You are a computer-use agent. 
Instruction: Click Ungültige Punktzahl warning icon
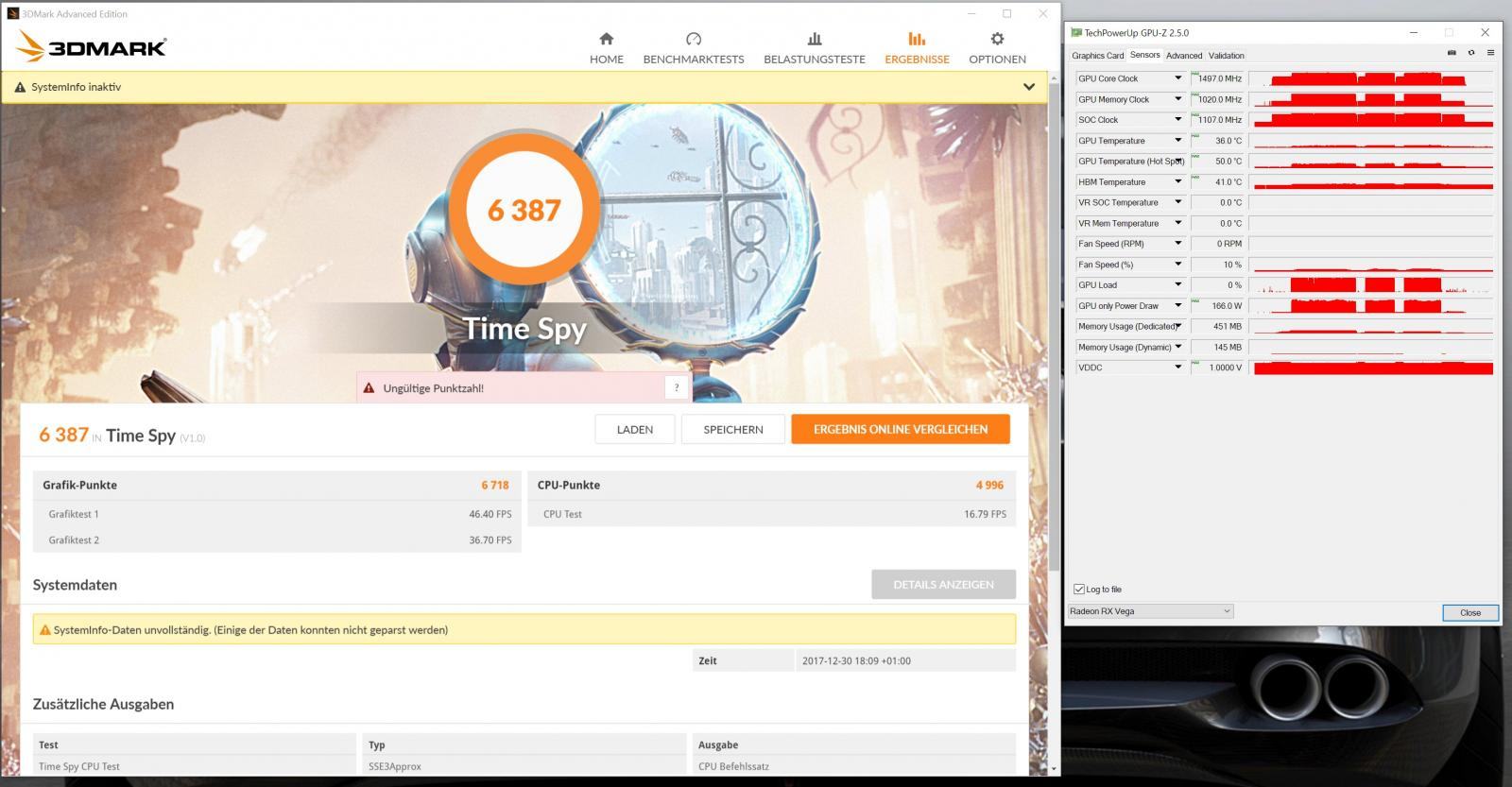coord(369,388)
